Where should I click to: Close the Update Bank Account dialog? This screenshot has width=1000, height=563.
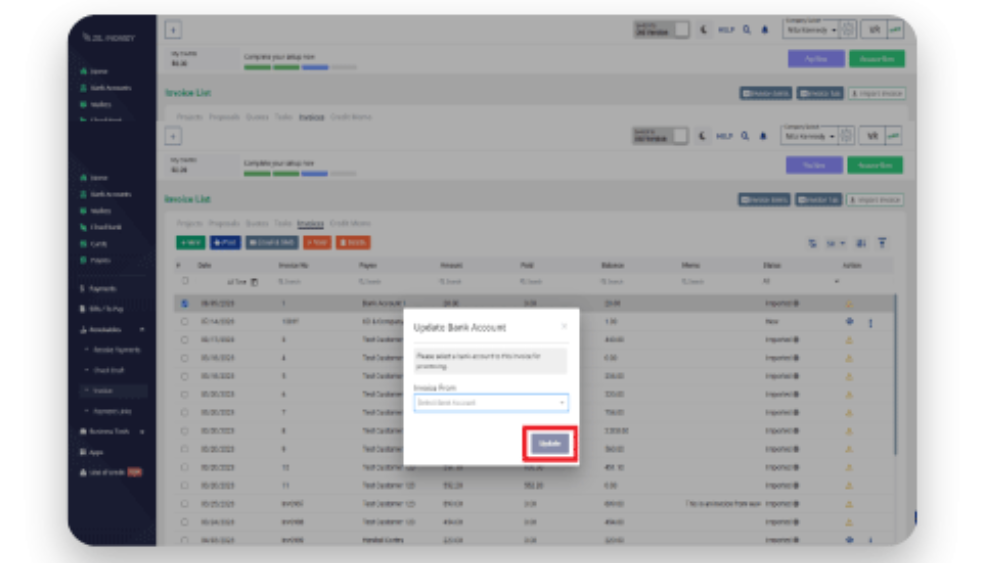564,326
